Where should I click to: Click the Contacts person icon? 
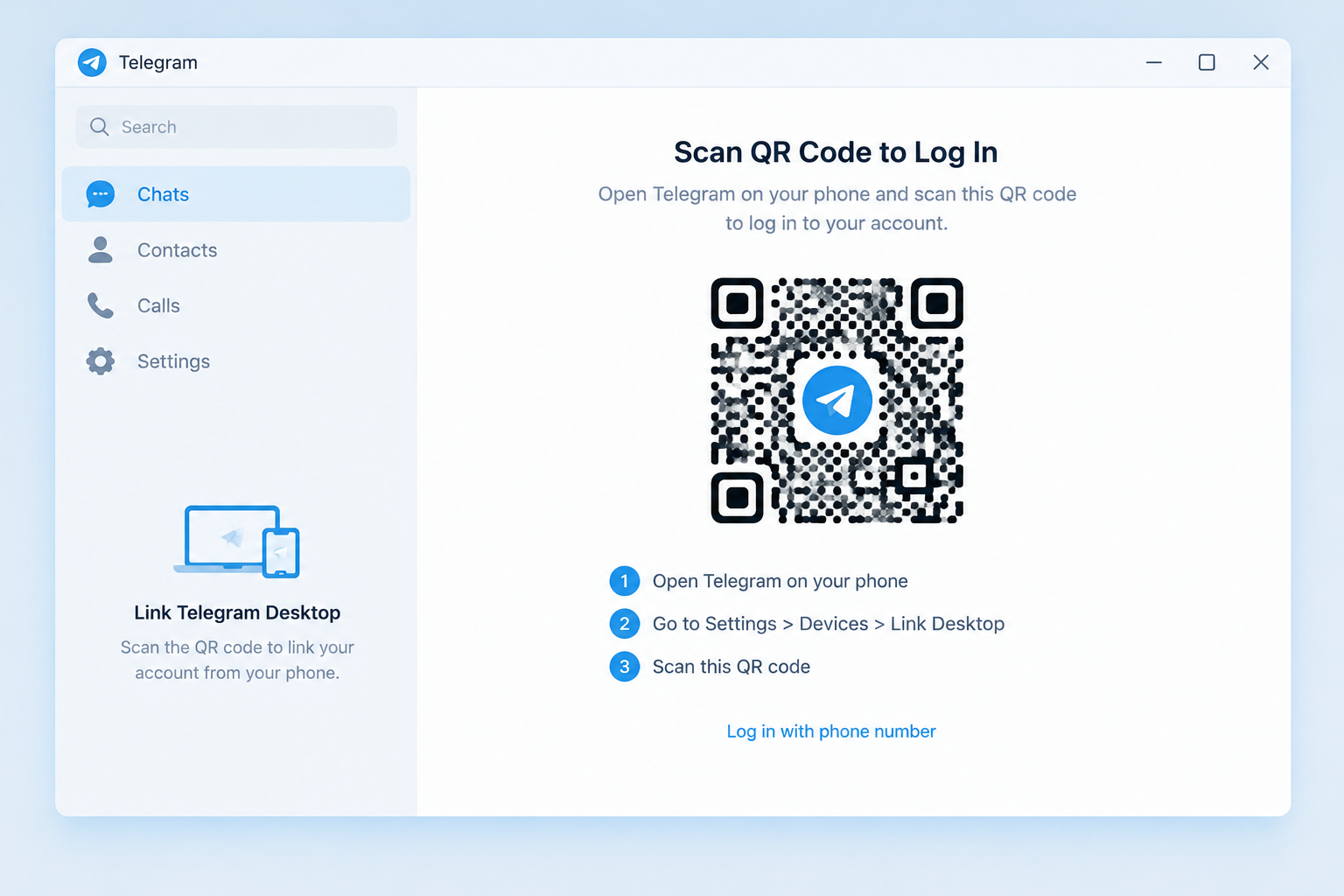(x=101, y=250)
